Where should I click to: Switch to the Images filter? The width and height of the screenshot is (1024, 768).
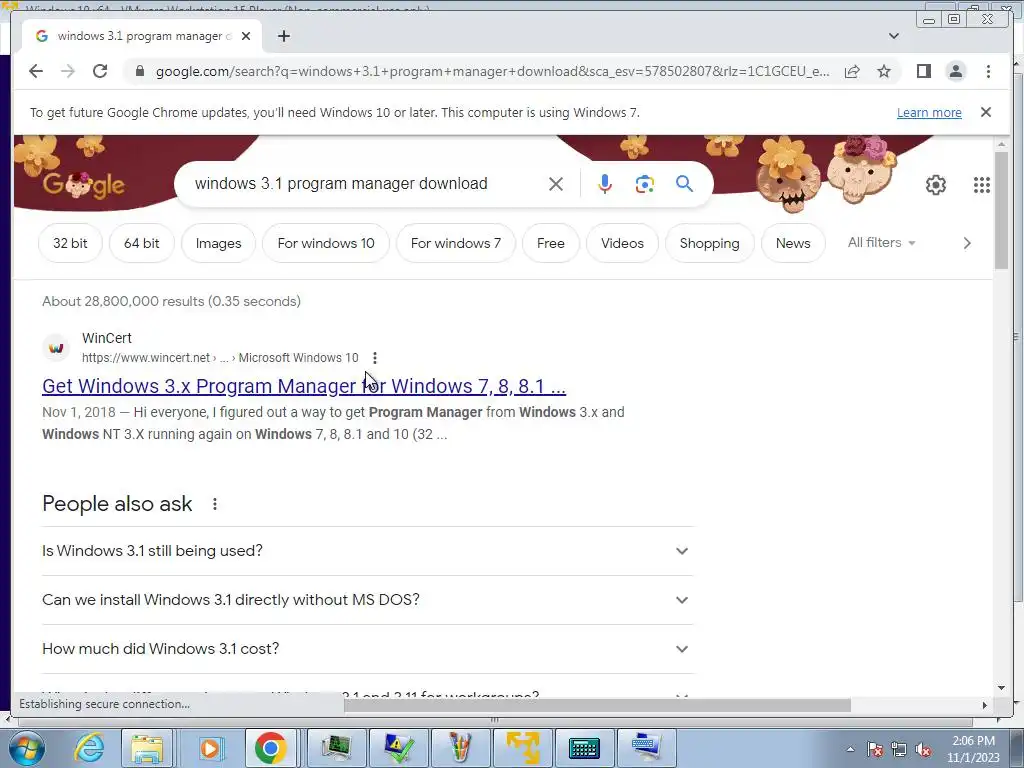coord(218,243)
